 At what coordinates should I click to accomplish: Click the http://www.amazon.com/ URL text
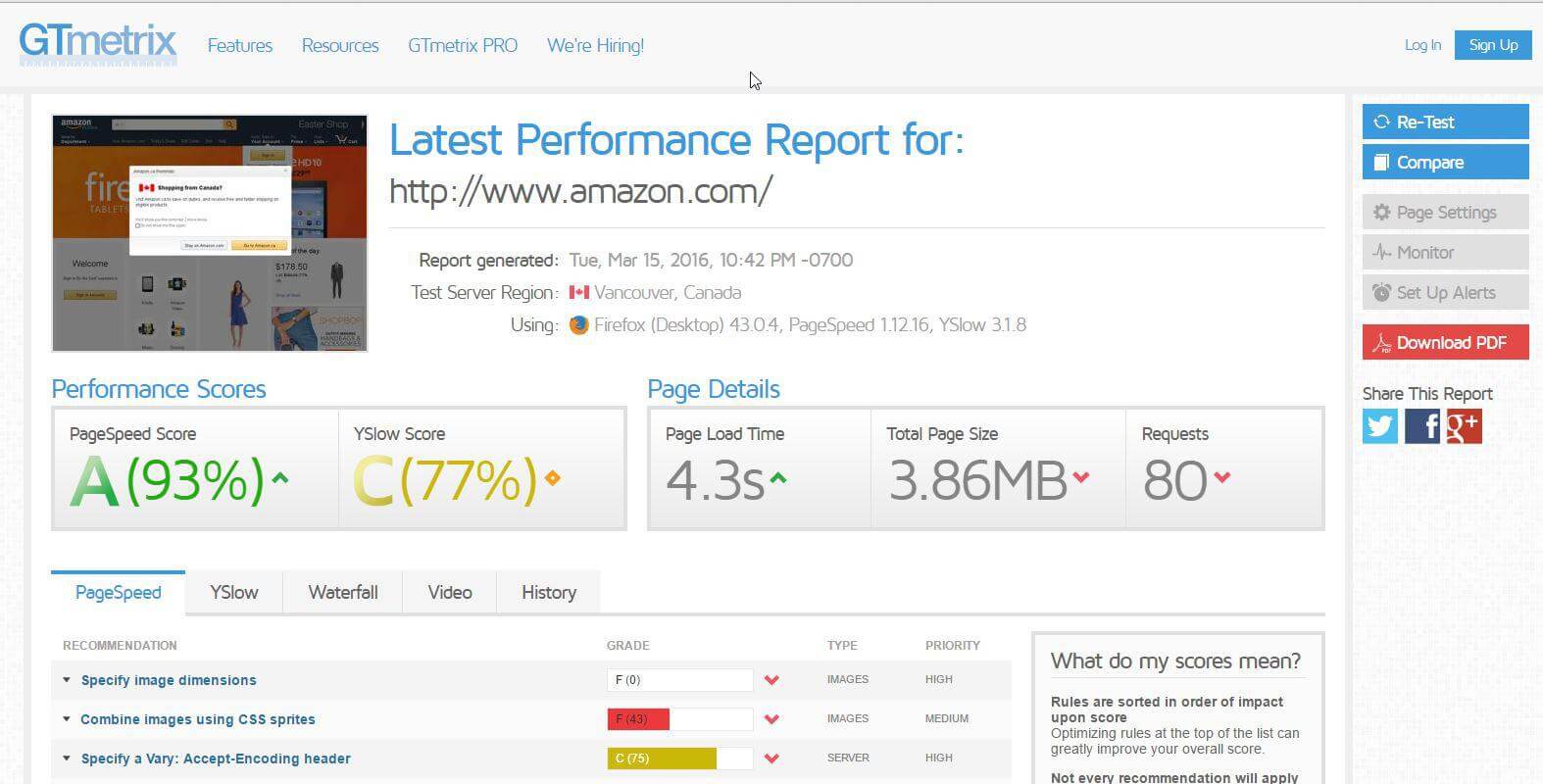(580, 190)
